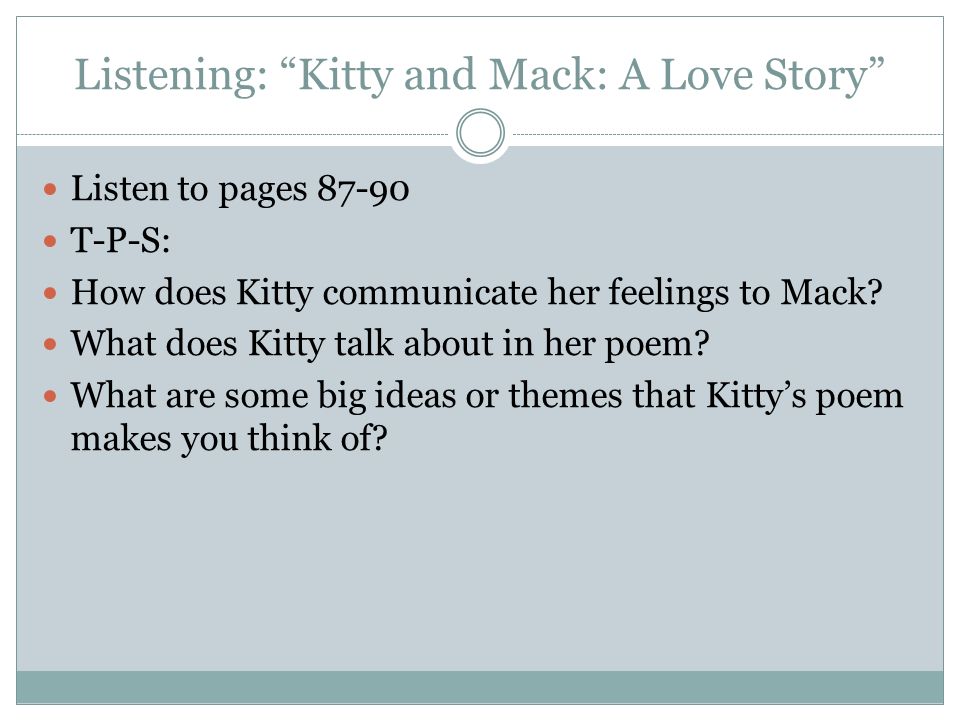Image resolution: width=960 pixels, height=720 pixels.
Task: Click the word "Listening:" in the title
Action: pos(171,76)
